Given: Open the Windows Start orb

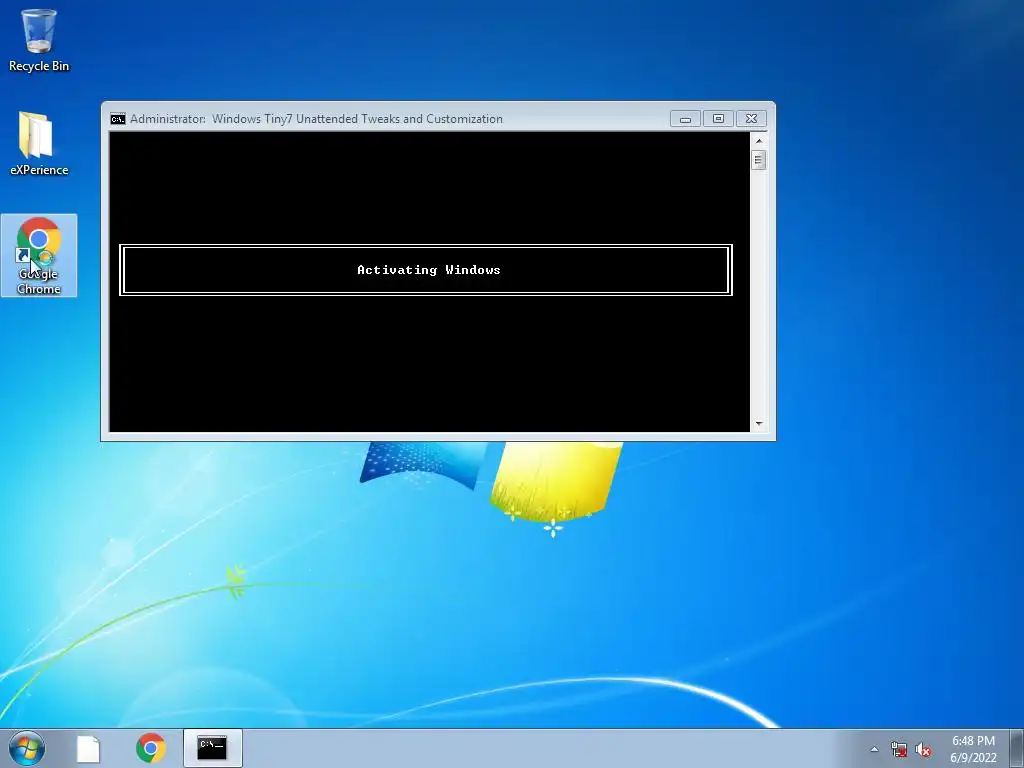Looking at the screenshot, I should (27, 748).
